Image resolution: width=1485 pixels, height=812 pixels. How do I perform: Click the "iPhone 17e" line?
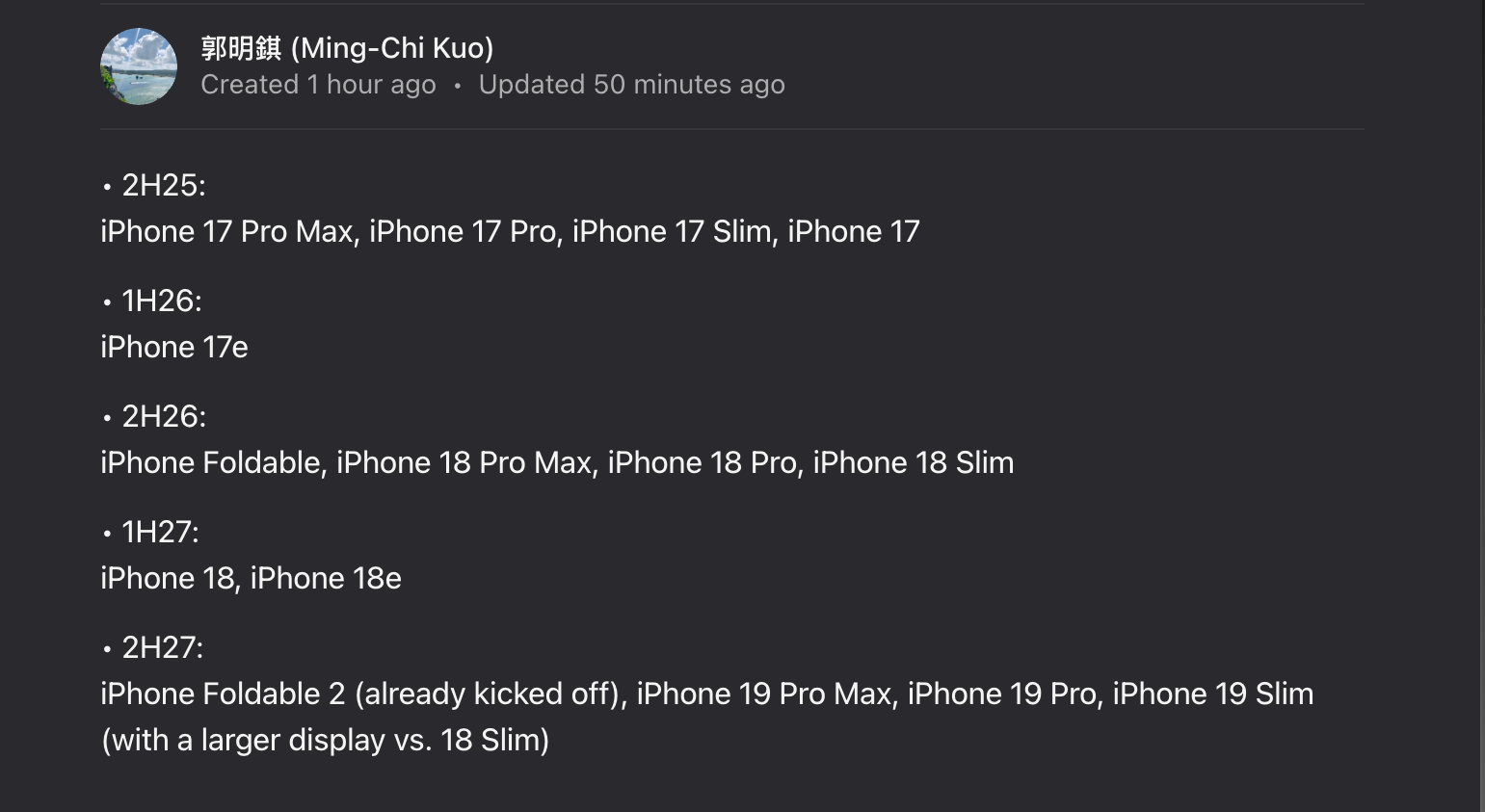pyautogui.click(x=174, y=347)
